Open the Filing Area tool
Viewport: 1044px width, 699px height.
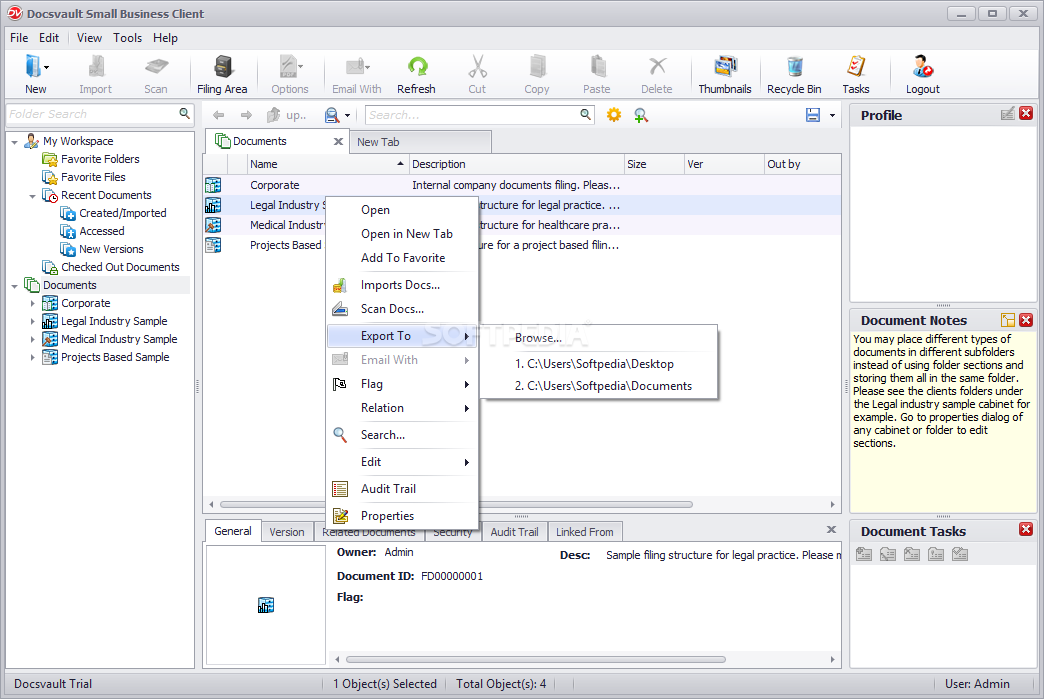(222, 75)
